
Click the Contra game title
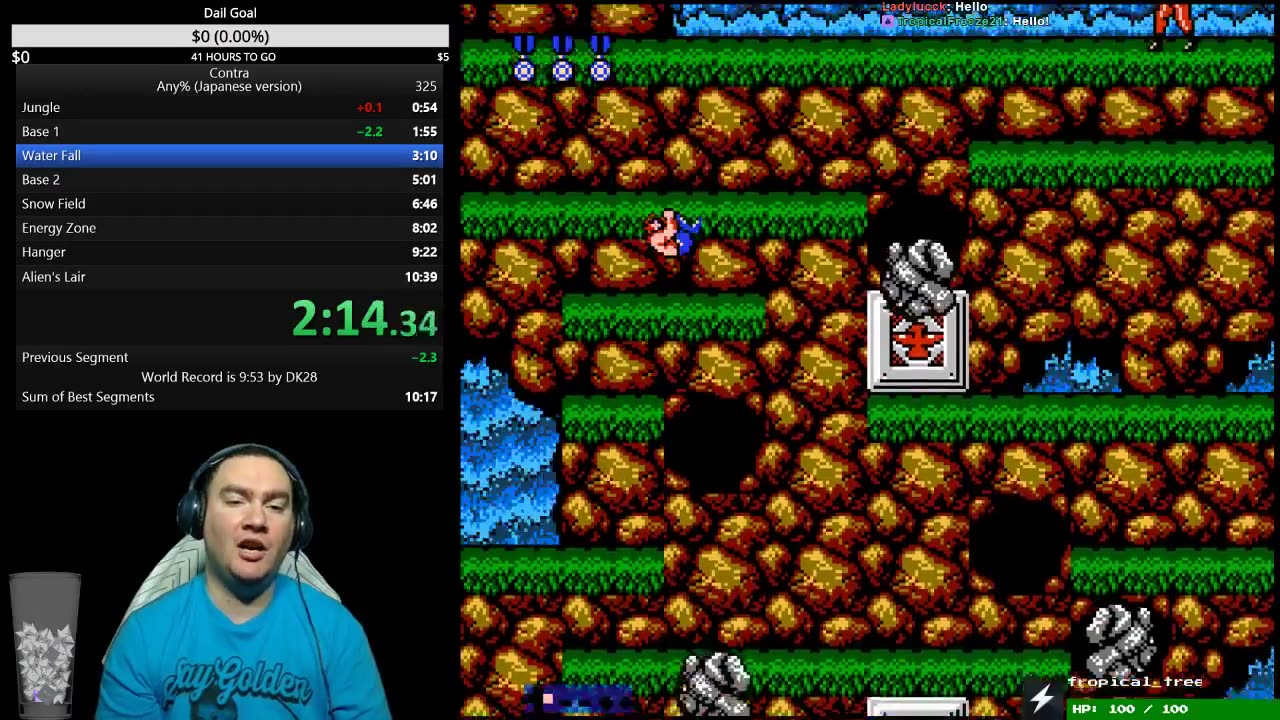click(229, 73)
